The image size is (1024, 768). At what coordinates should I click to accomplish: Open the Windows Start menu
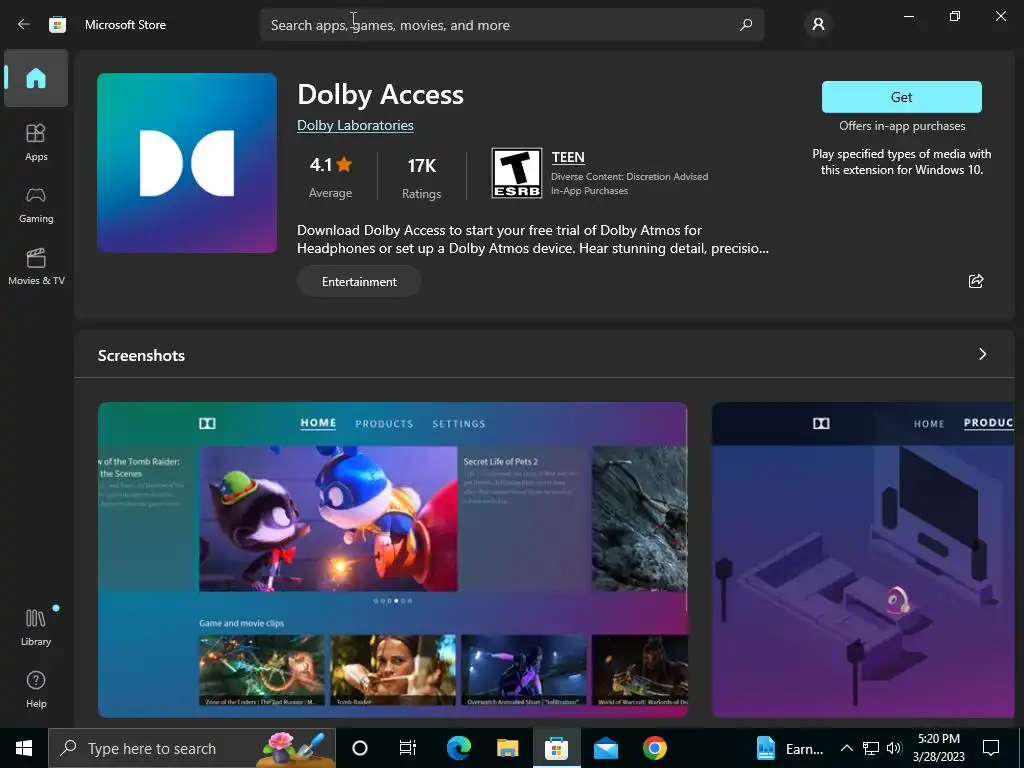coord(24,748)
